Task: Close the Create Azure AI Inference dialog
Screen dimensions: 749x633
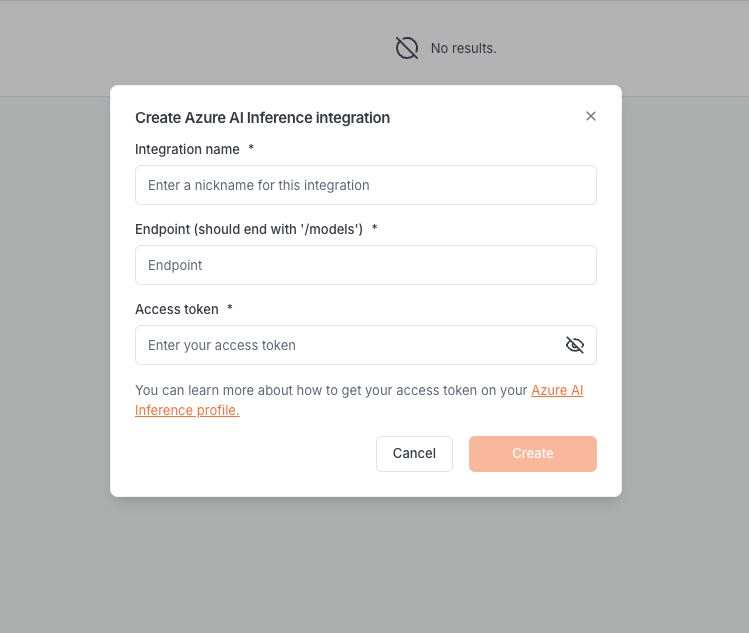Action: pyautogui.click(x=590, y=116)
